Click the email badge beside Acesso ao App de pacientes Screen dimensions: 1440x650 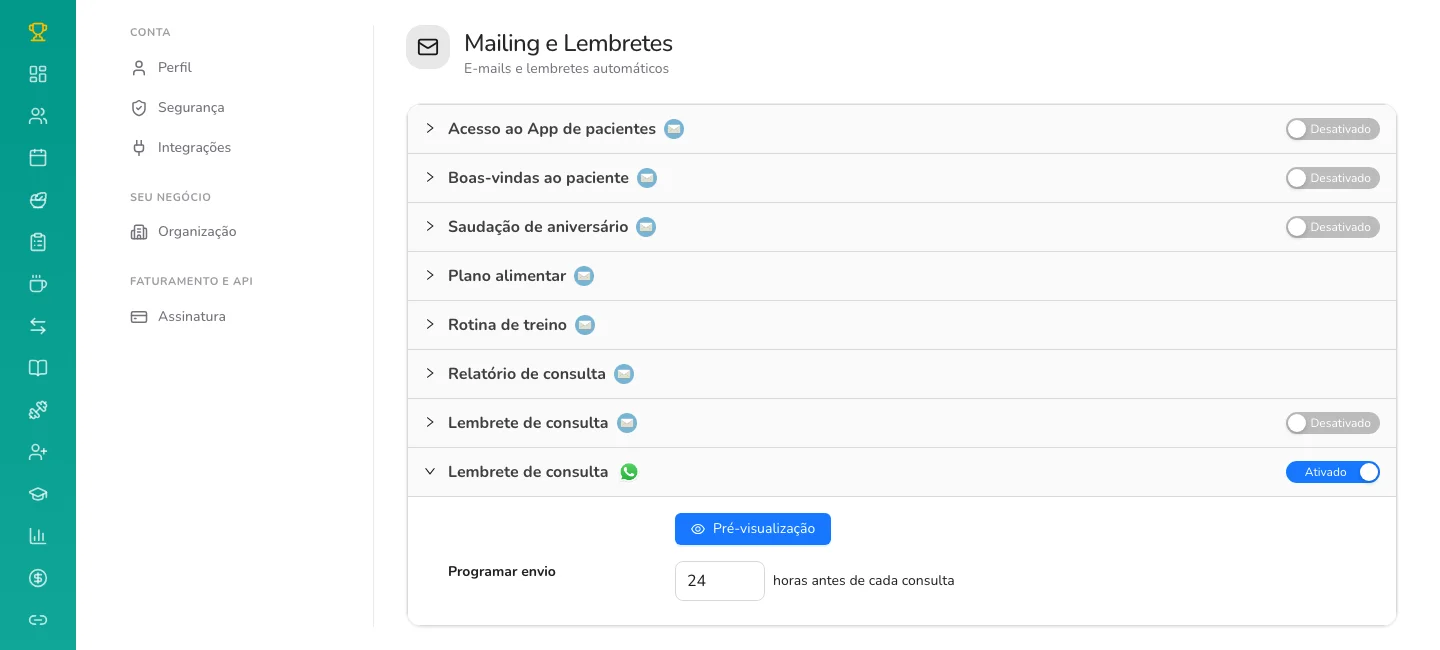pyautogui.click(x=674, y=129)
